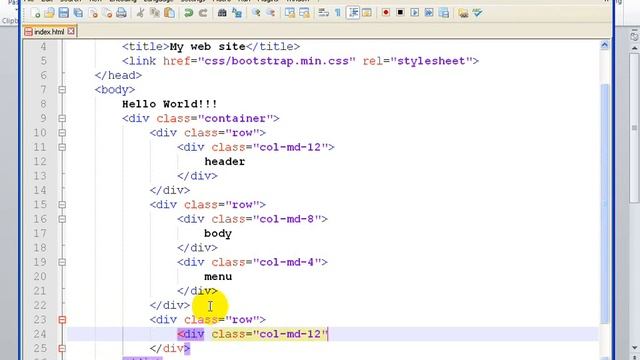The width and height of the screenshot is (640, 360).
Task: Toggle the indent guide button
Action: click(353, 13)
